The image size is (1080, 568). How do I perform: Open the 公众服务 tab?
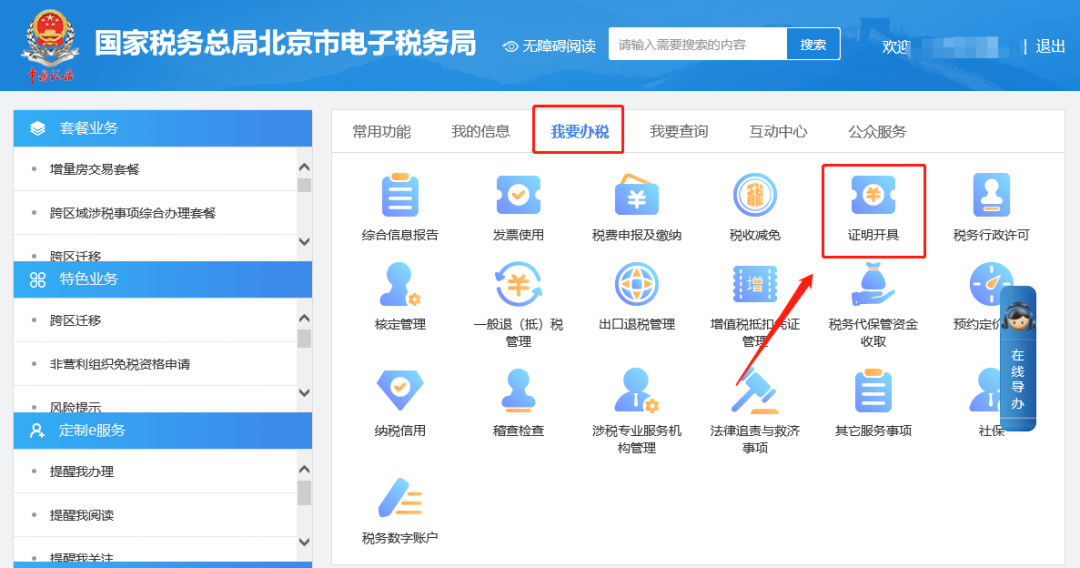tap(878, 132)
